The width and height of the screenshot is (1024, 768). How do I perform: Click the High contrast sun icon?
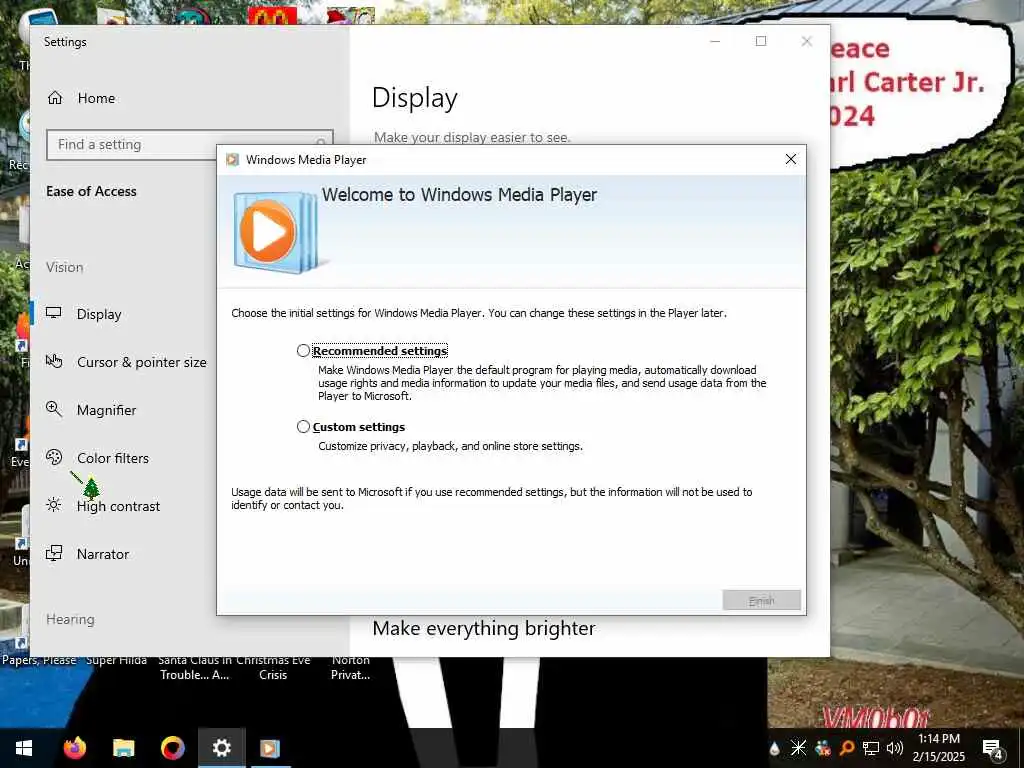point(54,505)
